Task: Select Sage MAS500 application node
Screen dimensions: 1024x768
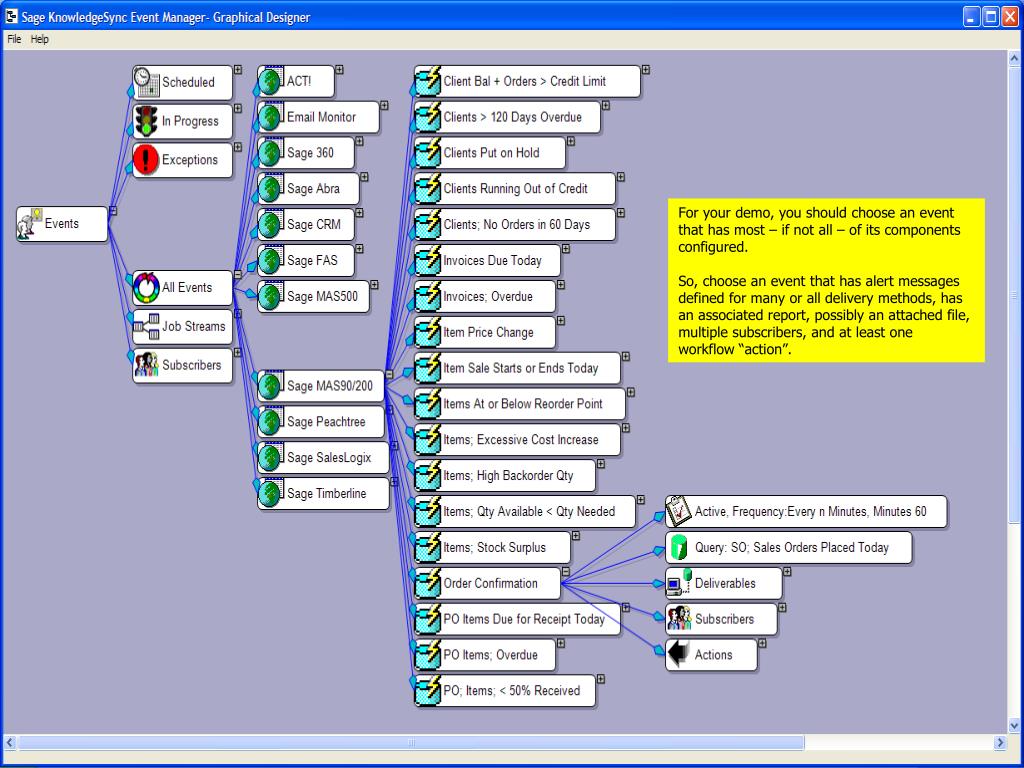Action: coord(313,296)
